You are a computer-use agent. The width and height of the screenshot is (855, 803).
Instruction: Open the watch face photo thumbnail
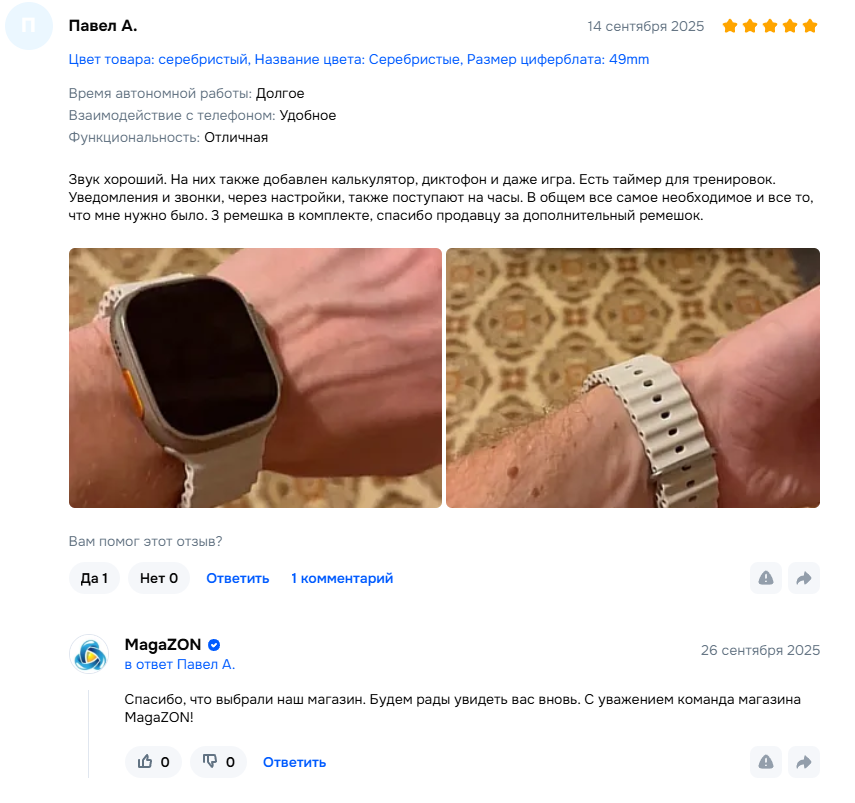[x=255, y=378]
